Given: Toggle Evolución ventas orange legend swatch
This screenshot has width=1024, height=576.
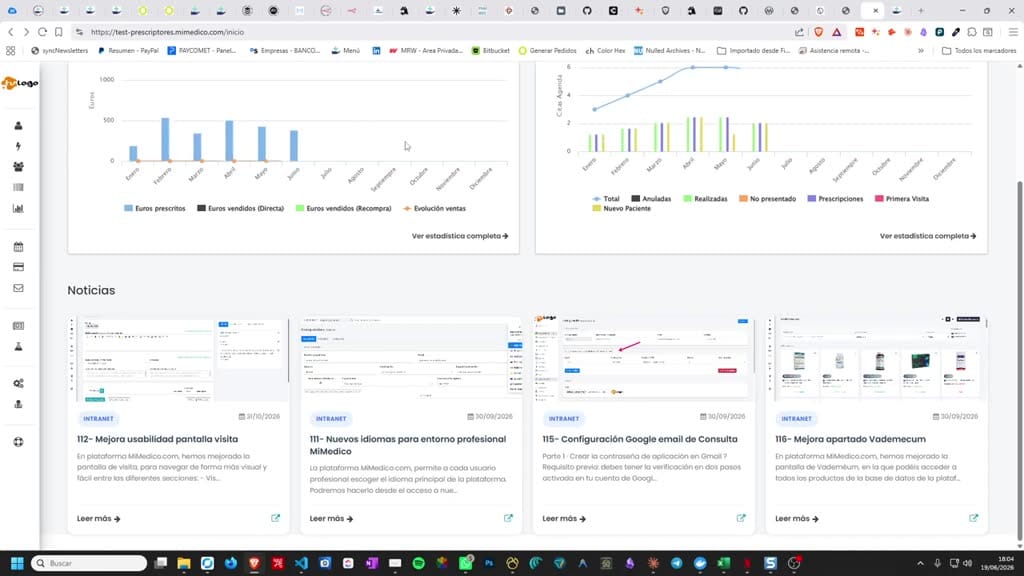Looking at the screenshot, I should pyautogui.click(x=407, y=208).
